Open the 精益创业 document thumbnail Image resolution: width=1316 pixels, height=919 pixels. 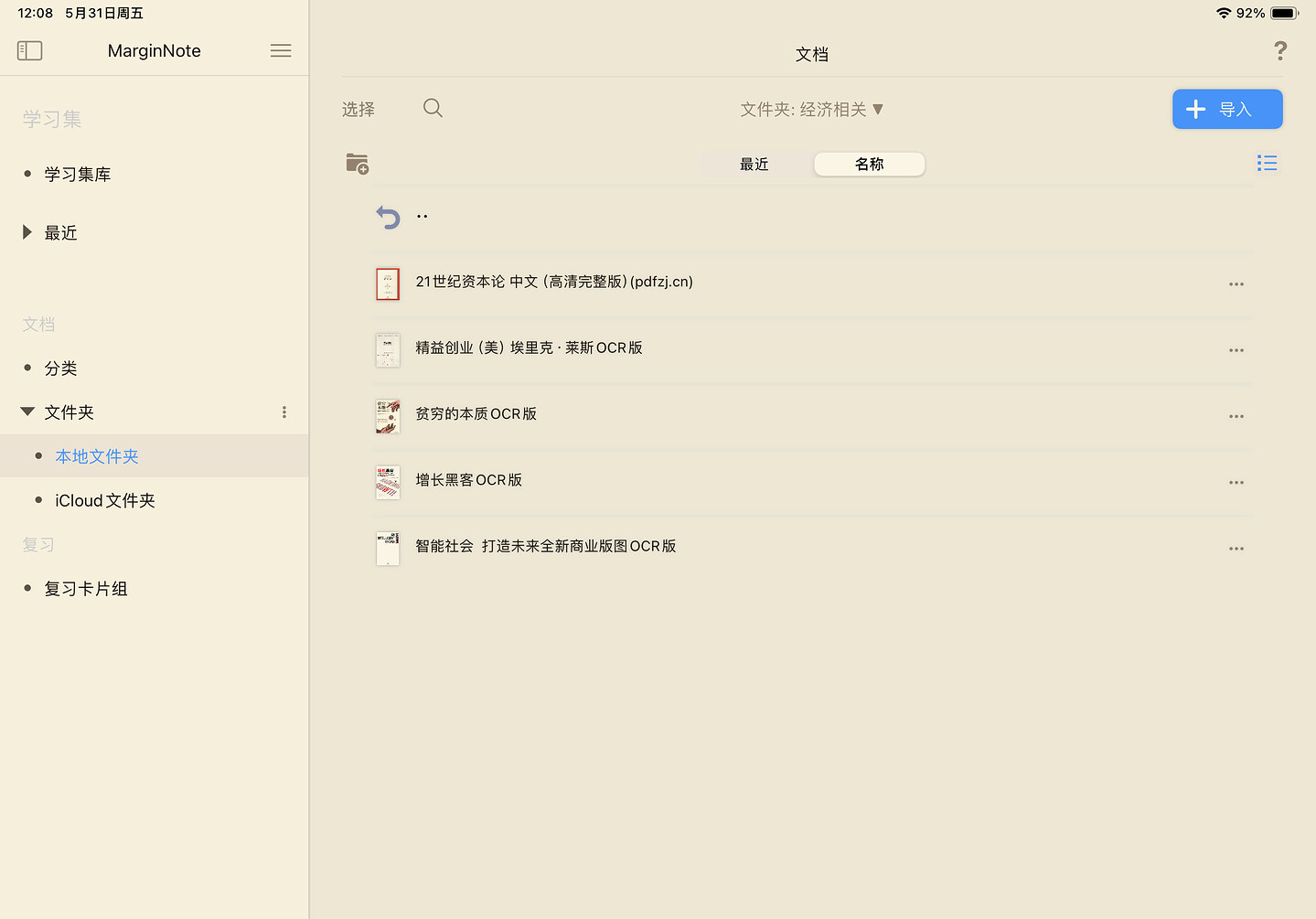388,350
